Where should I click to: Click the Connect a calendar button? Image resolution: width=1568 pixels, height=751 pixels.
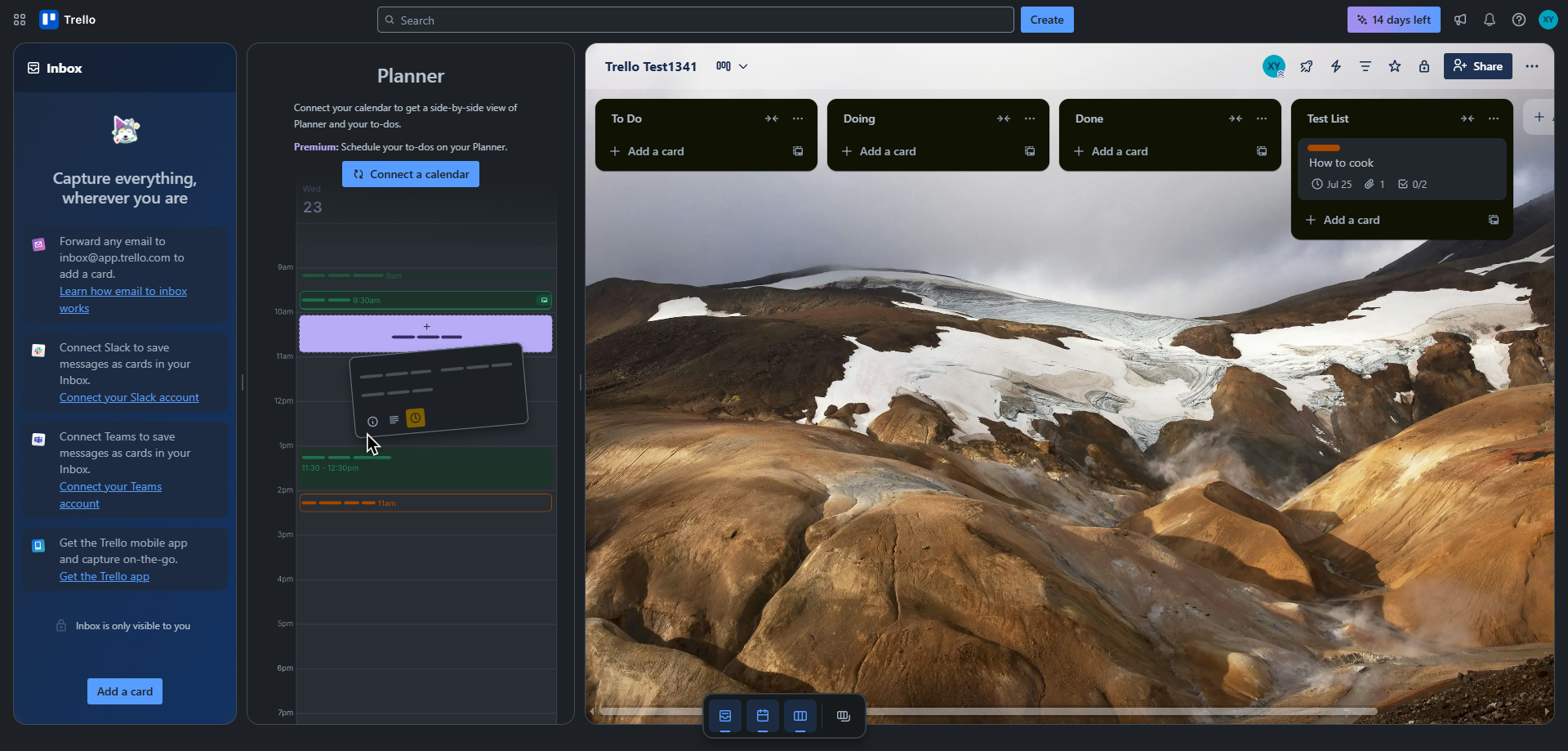pyautogui.click(x=411, y=174)
